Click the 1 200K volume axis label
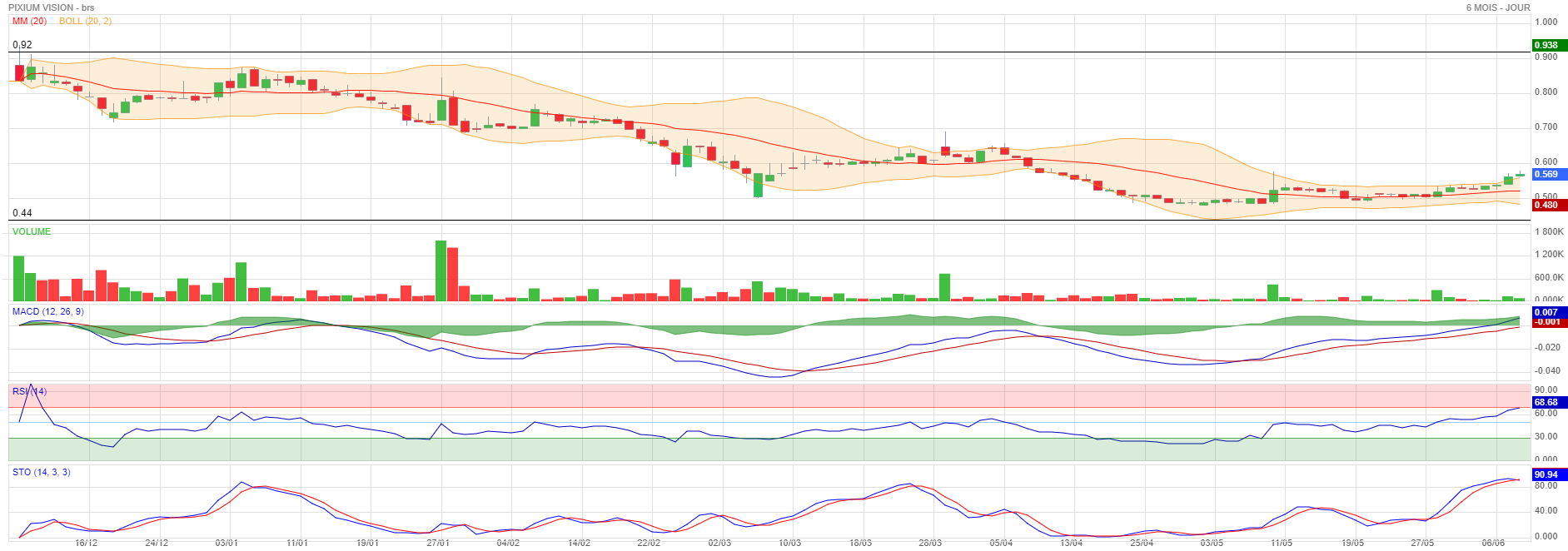The height and width of the screenshot is (551, 1568). pyautogui.click(x=1549, y=254)
